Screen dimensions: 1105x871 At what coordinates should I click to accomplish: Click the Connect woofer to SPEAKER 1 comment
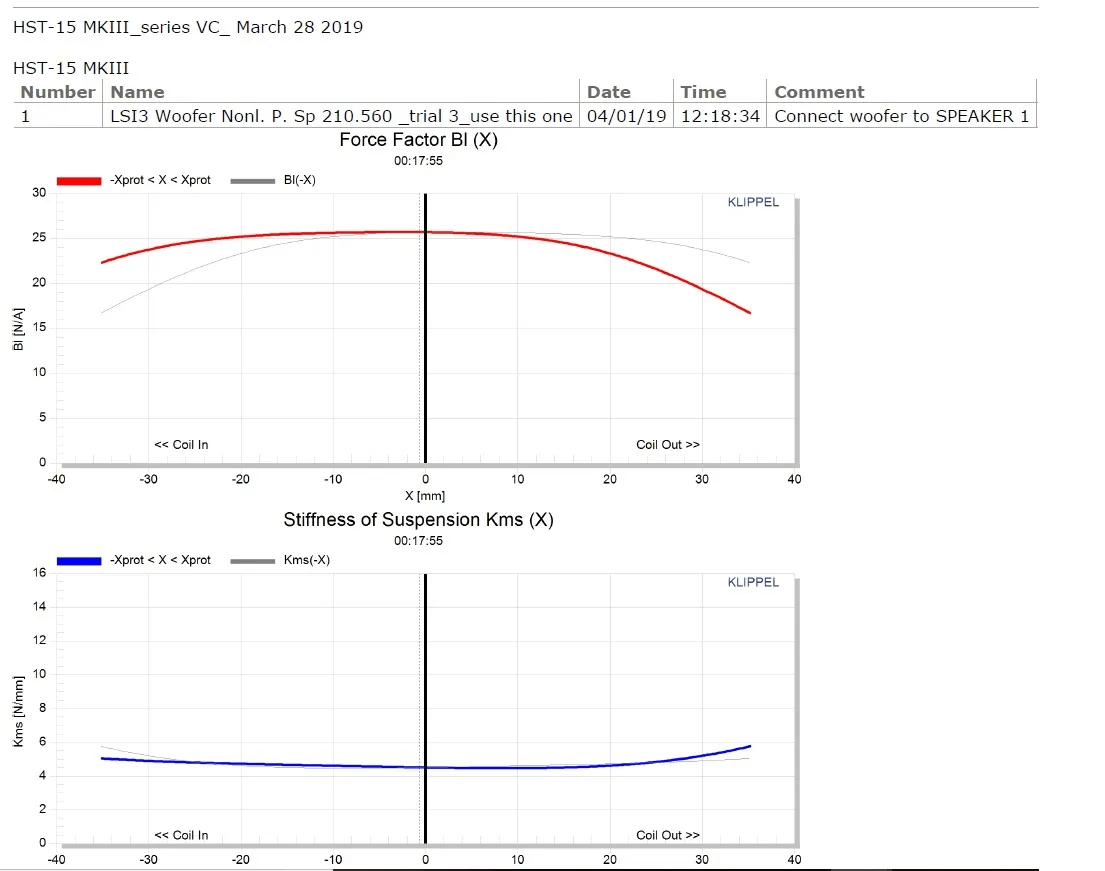tap(901, 116)
